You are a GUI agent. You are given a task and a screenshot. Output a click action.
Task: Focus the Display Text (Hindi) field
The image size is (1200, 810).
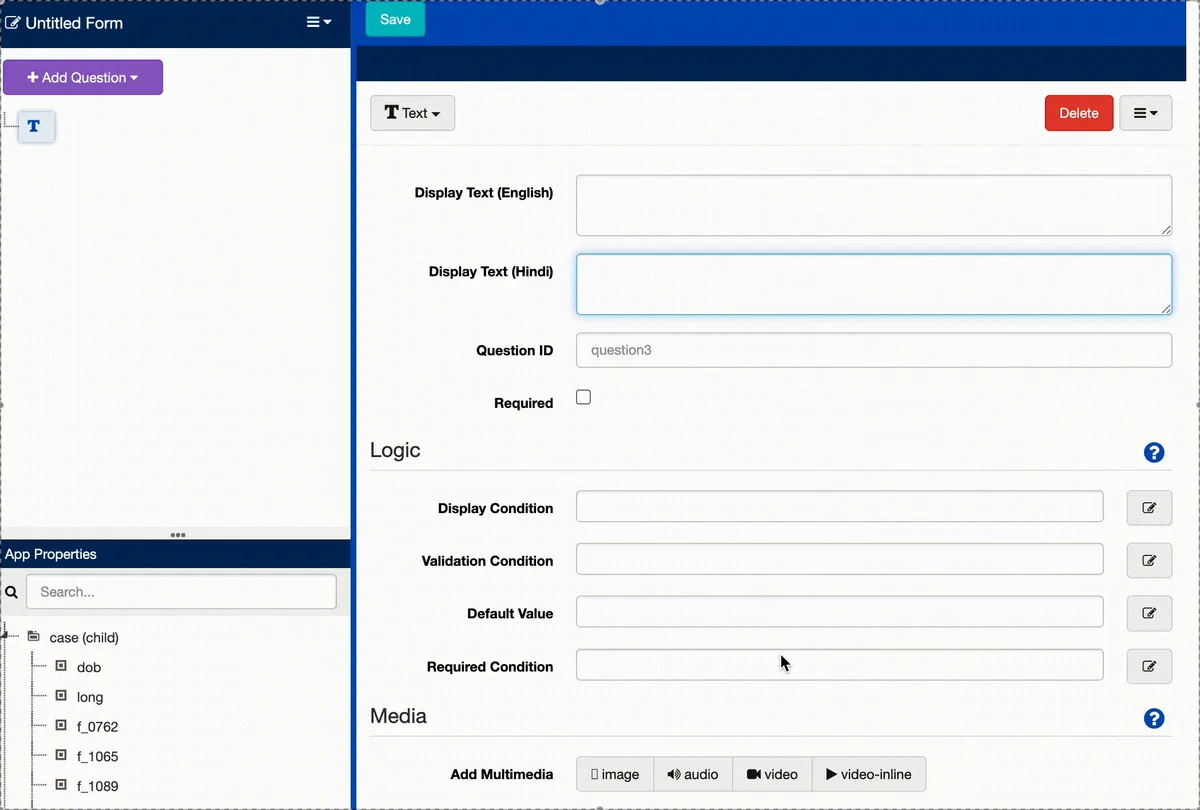tap(874, 284)
